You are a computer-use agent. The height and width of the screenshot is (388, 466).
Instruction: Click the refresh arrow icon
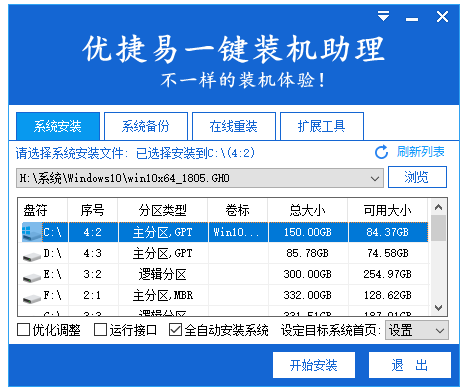tap(381, 152)
